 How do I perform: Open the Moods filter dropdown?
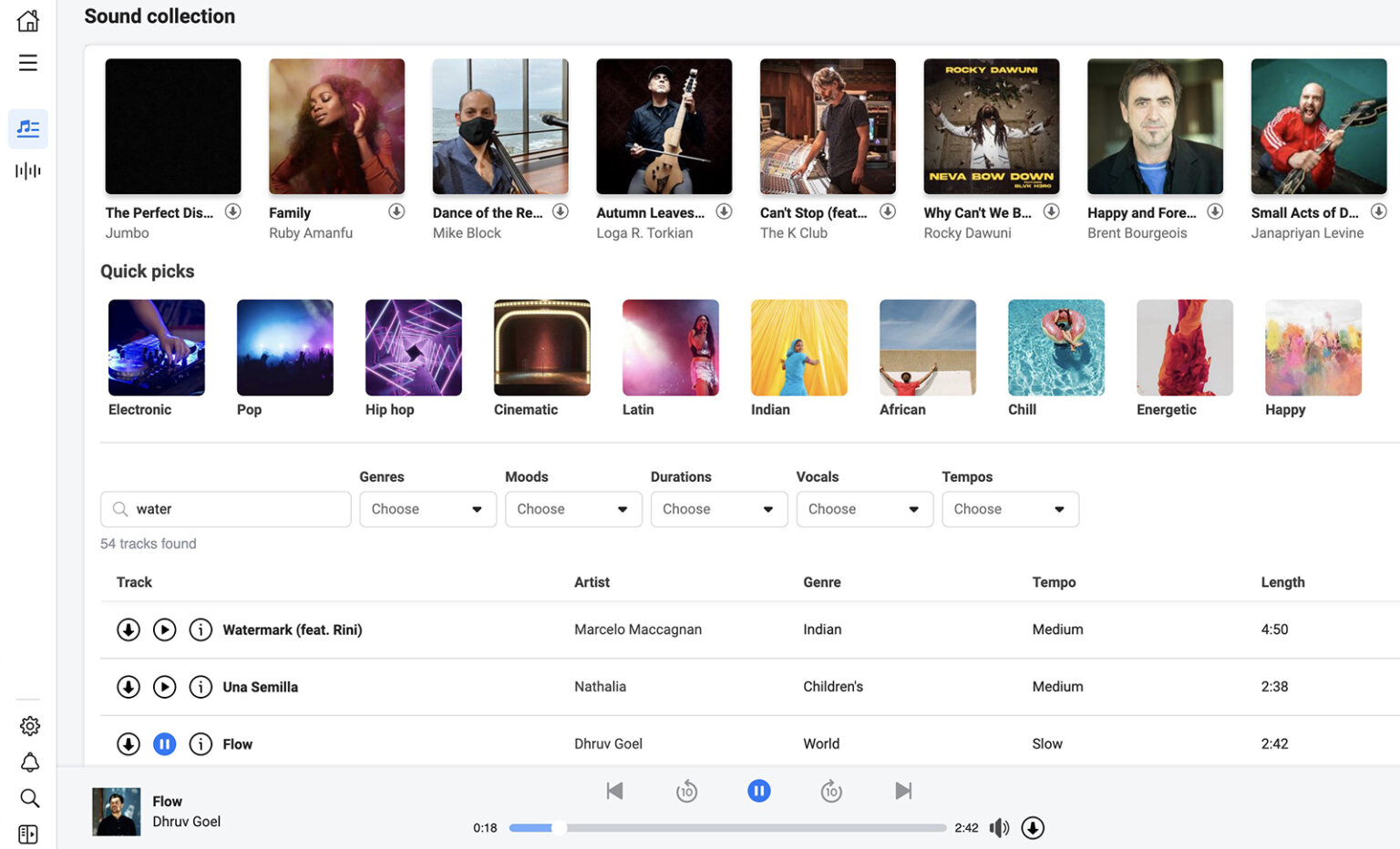click(x=573, y=508)
